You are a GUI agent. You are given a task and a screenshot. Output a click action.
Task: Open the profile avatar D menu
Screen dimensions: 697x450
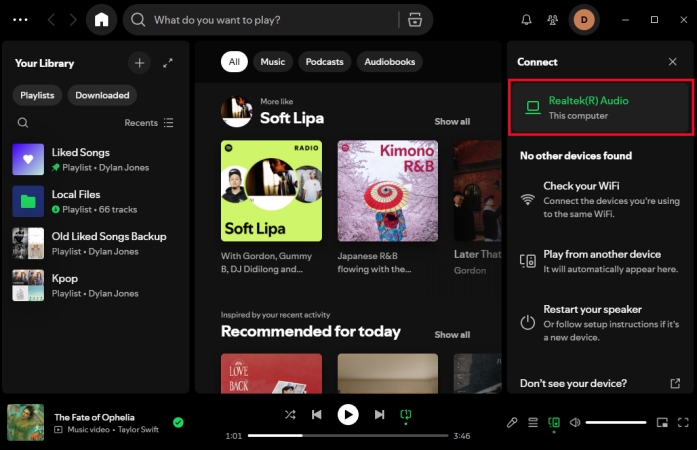coord(584,20)
